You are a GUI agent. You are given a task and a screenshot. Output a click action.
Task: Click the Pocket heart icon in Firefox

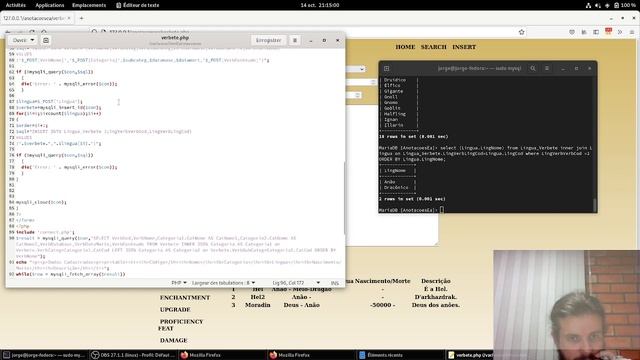coord(572,32)
